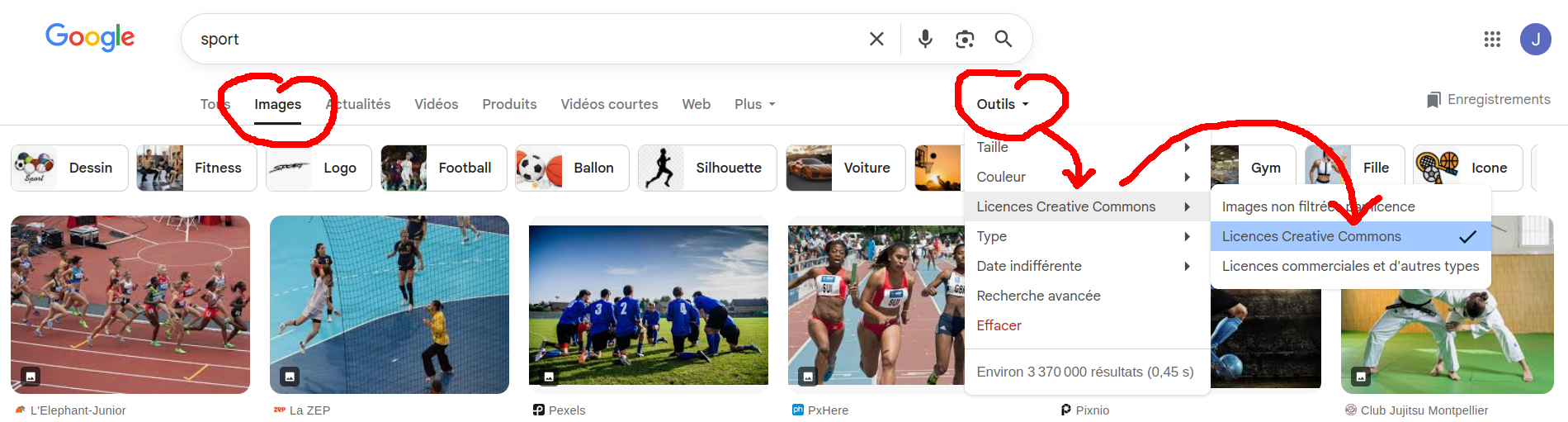
Task: Click the magnifying glass search button
Action: 1003,39
